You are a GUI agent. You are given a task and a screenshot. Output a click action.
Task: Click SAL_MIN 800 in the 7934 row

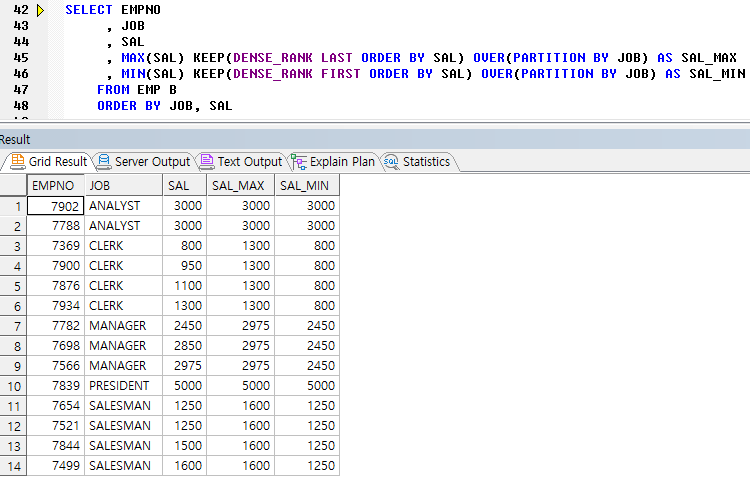click(308, 306)
